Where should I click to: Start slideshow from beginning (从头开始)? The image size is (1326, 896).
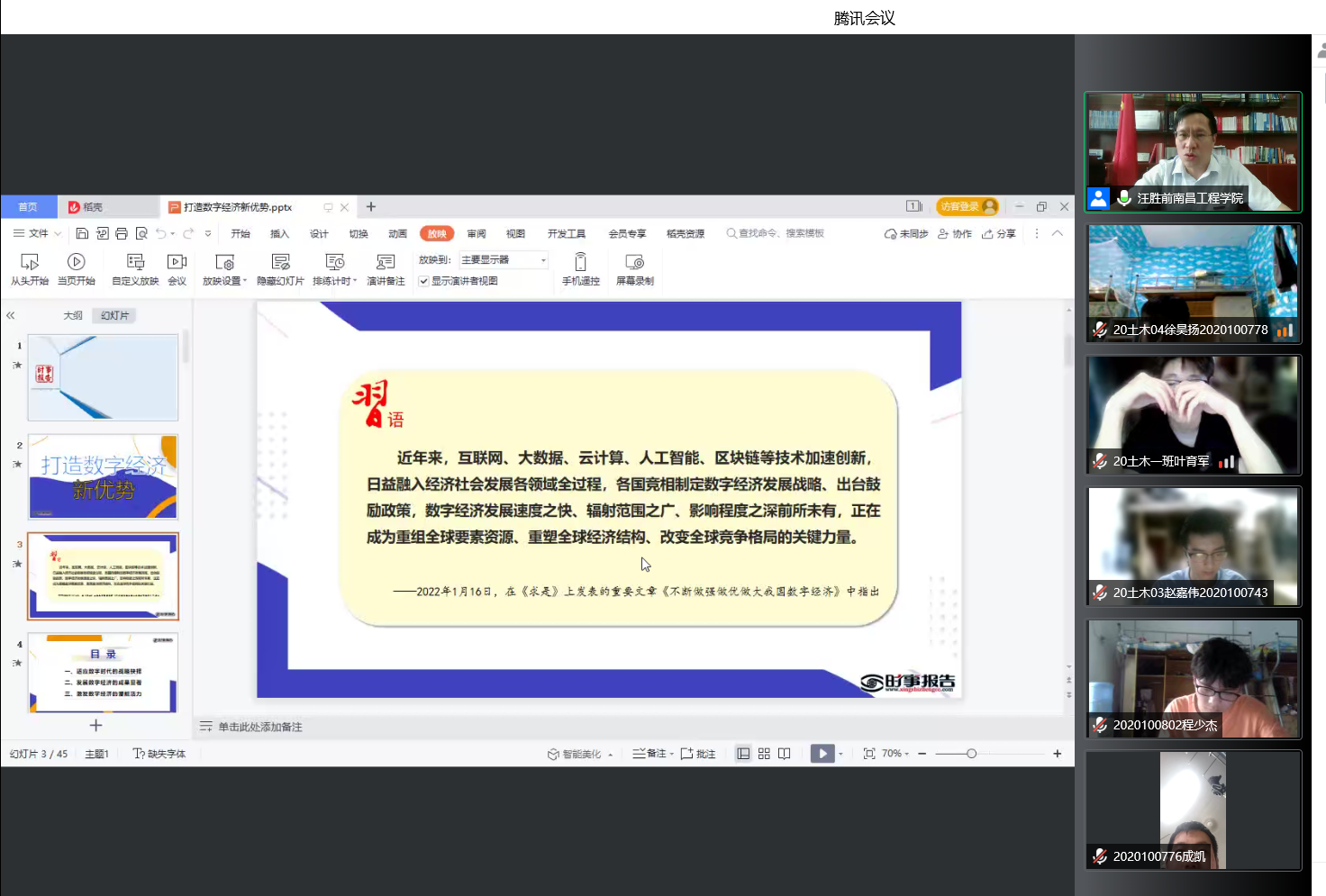click(x=29, y=268)
